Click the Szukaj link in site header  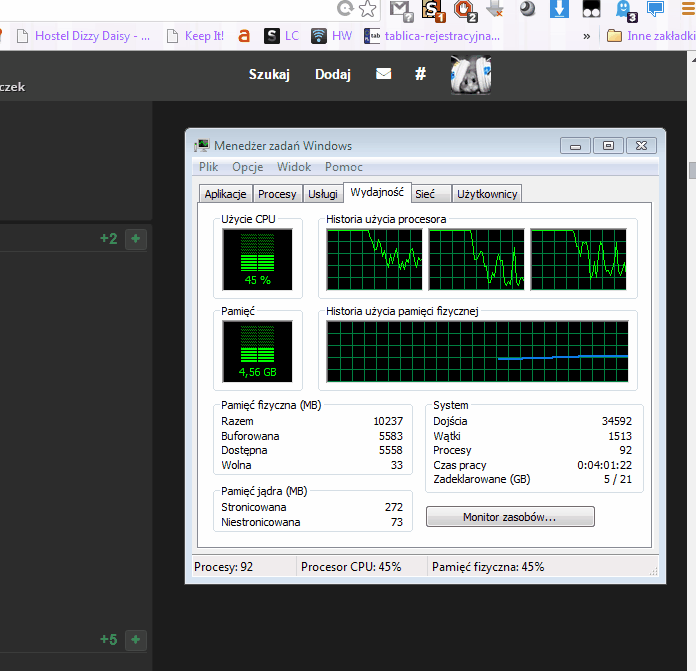pos(269,74)
